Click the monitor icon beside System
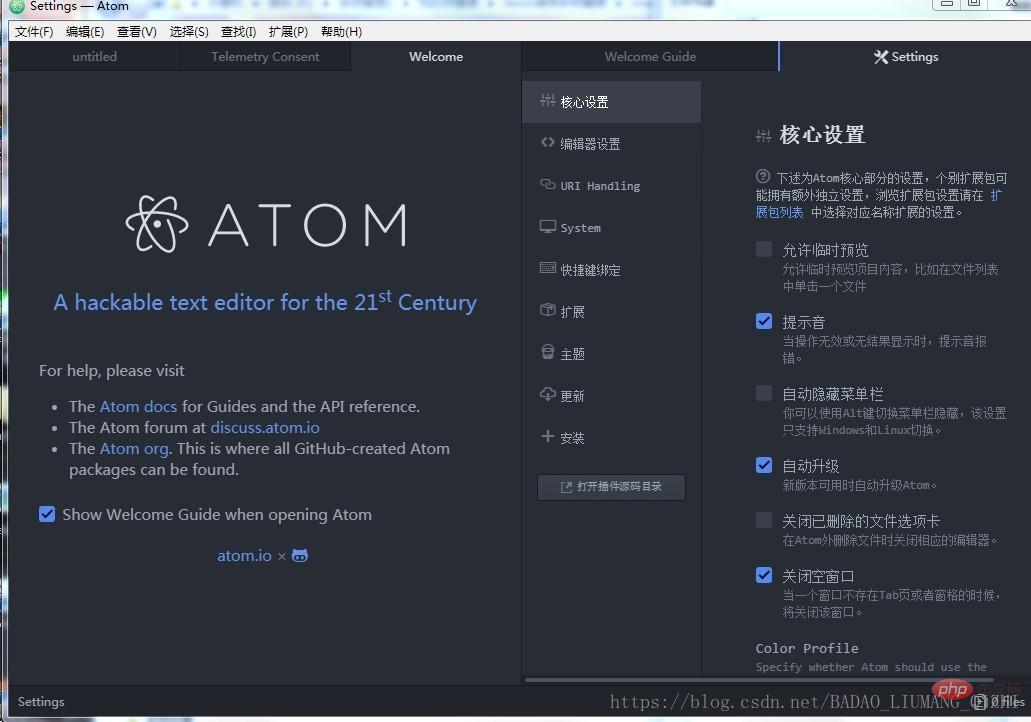The image size is (1031, 722). tap(547, 227)
